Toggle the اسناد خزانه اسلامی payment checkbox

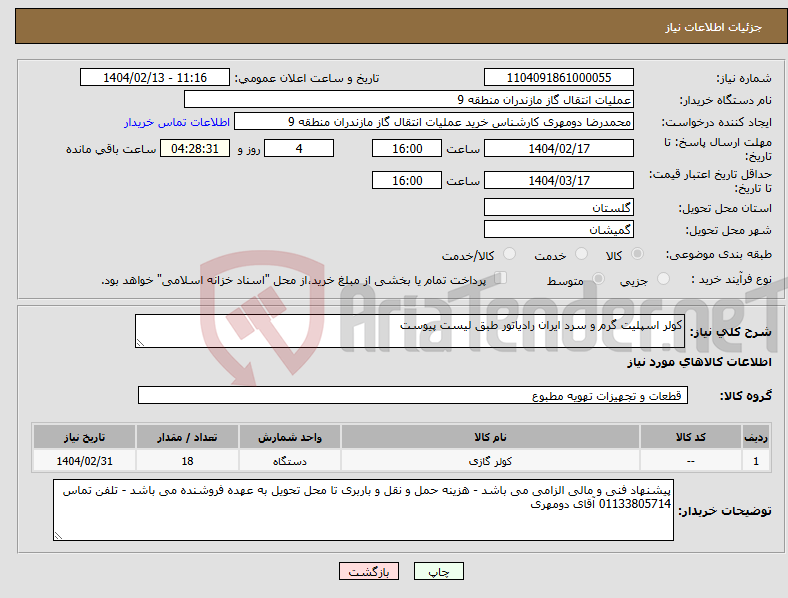point(501,277)
